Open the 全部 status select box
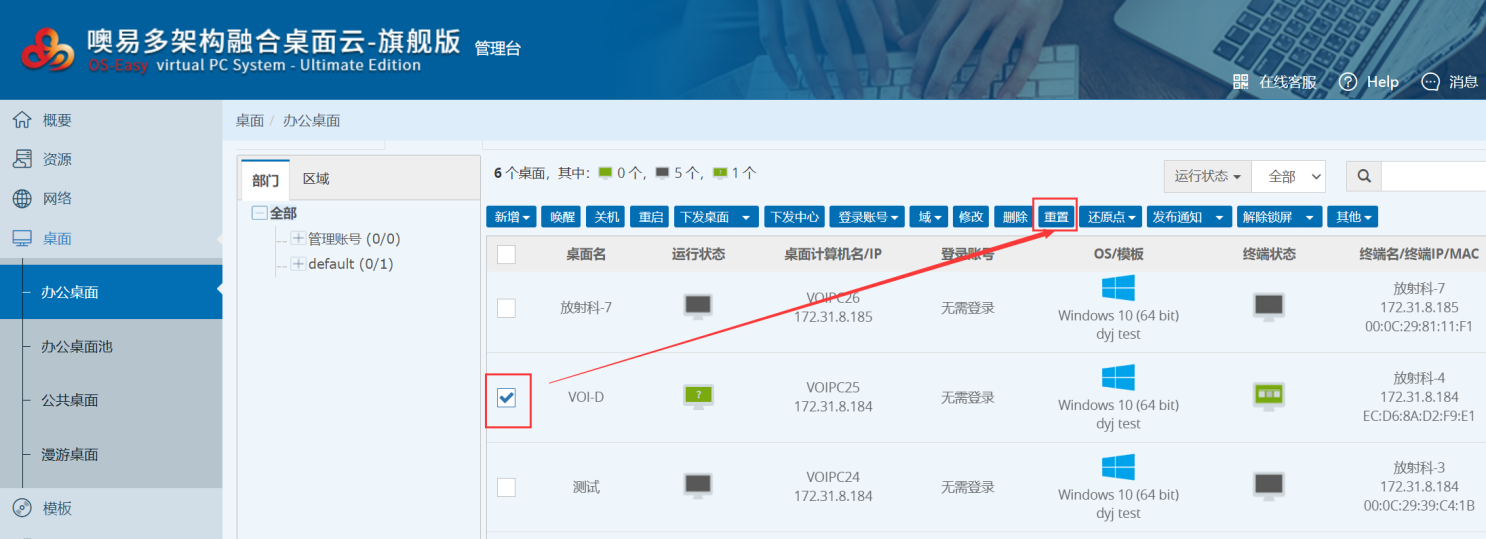This screenshot has width=1486, height=539. 1288,177
